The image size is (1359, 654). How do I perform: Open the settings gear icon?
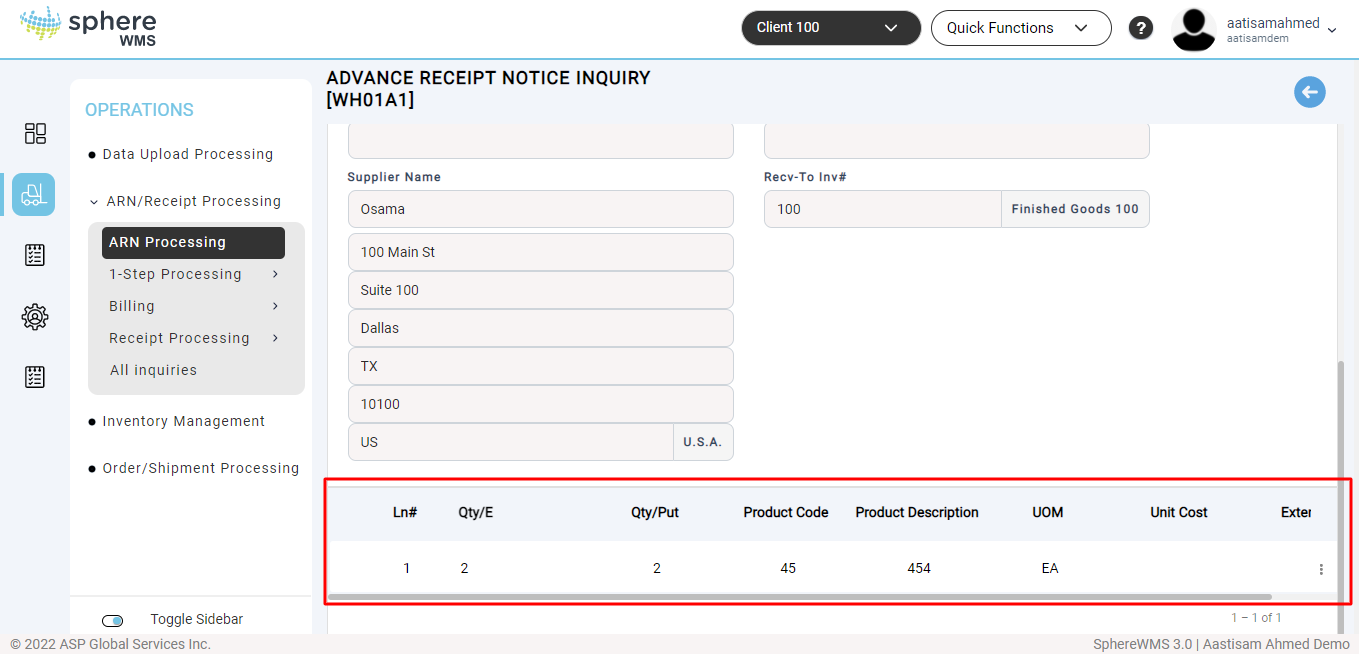point(35,317)
